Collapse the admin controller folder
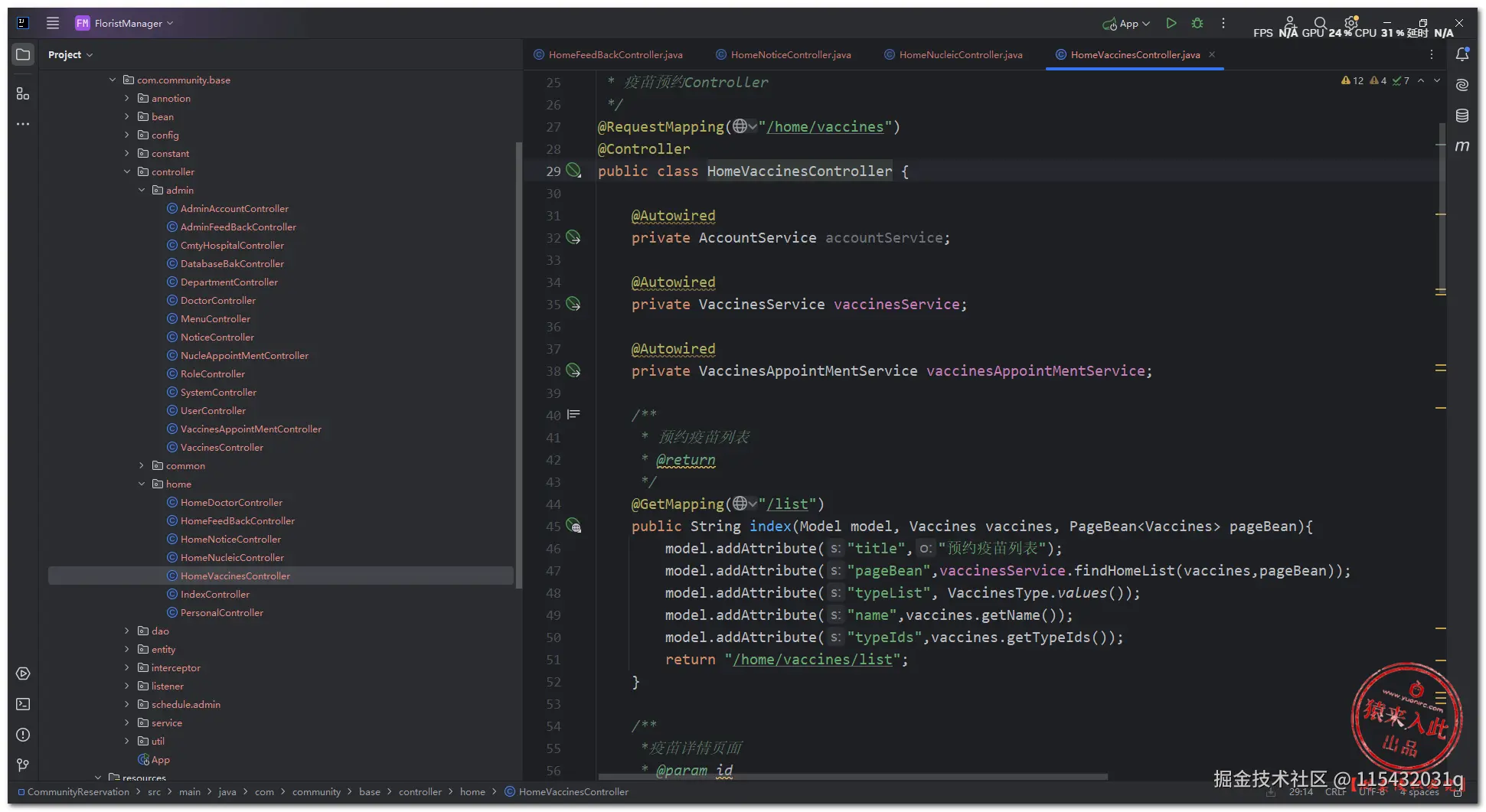 tap(142, 191)
